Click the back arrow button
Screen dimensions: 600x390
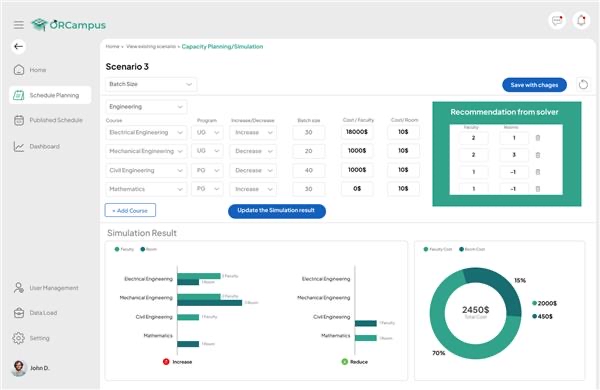pyautogui.click(x=18, y=46)
